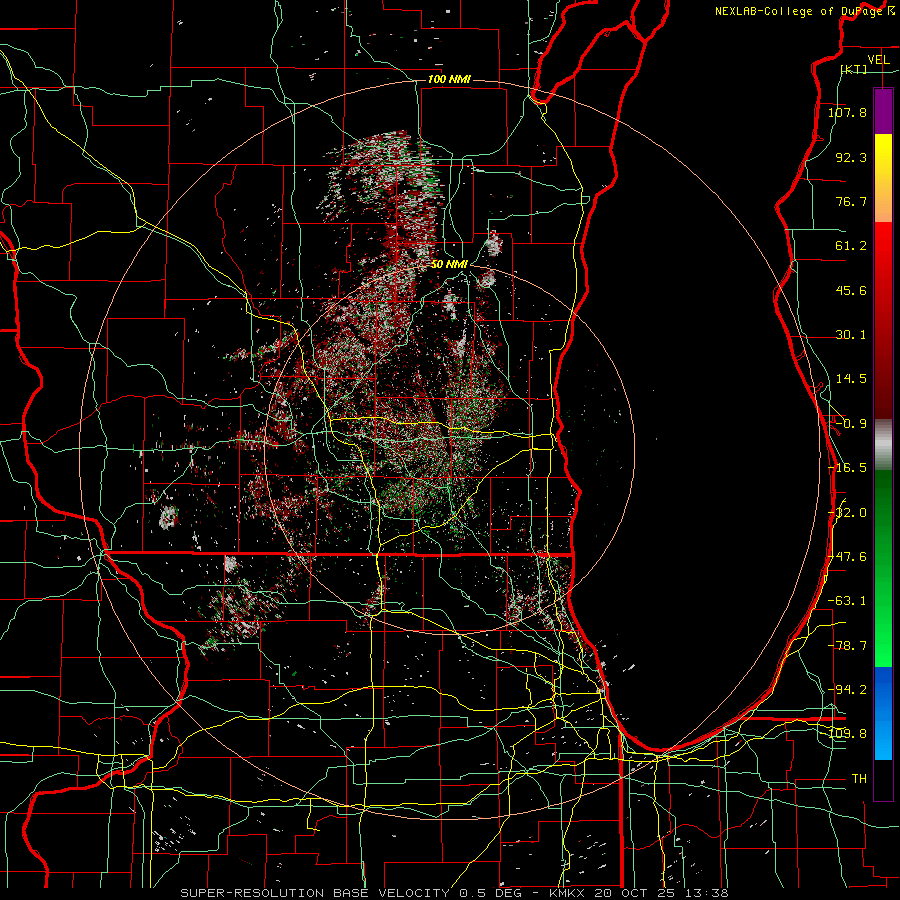Click the yellow-orange segment of the color bar

point(883,178)
